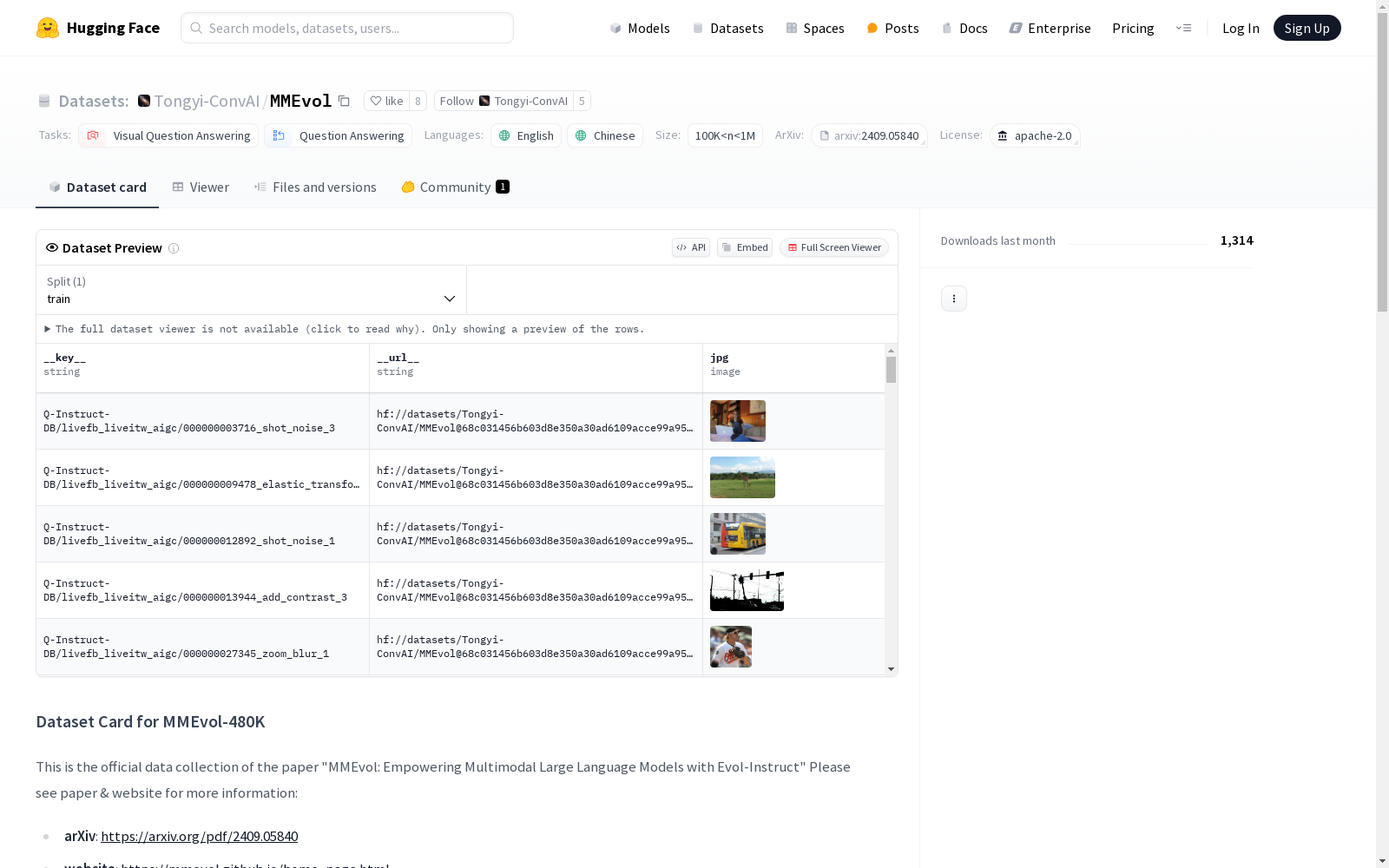Follow the Tongyi-ConvAI organization
The height and width of the screenshot is (868, 1389).
pyautogui.click(x=504, y=101)
